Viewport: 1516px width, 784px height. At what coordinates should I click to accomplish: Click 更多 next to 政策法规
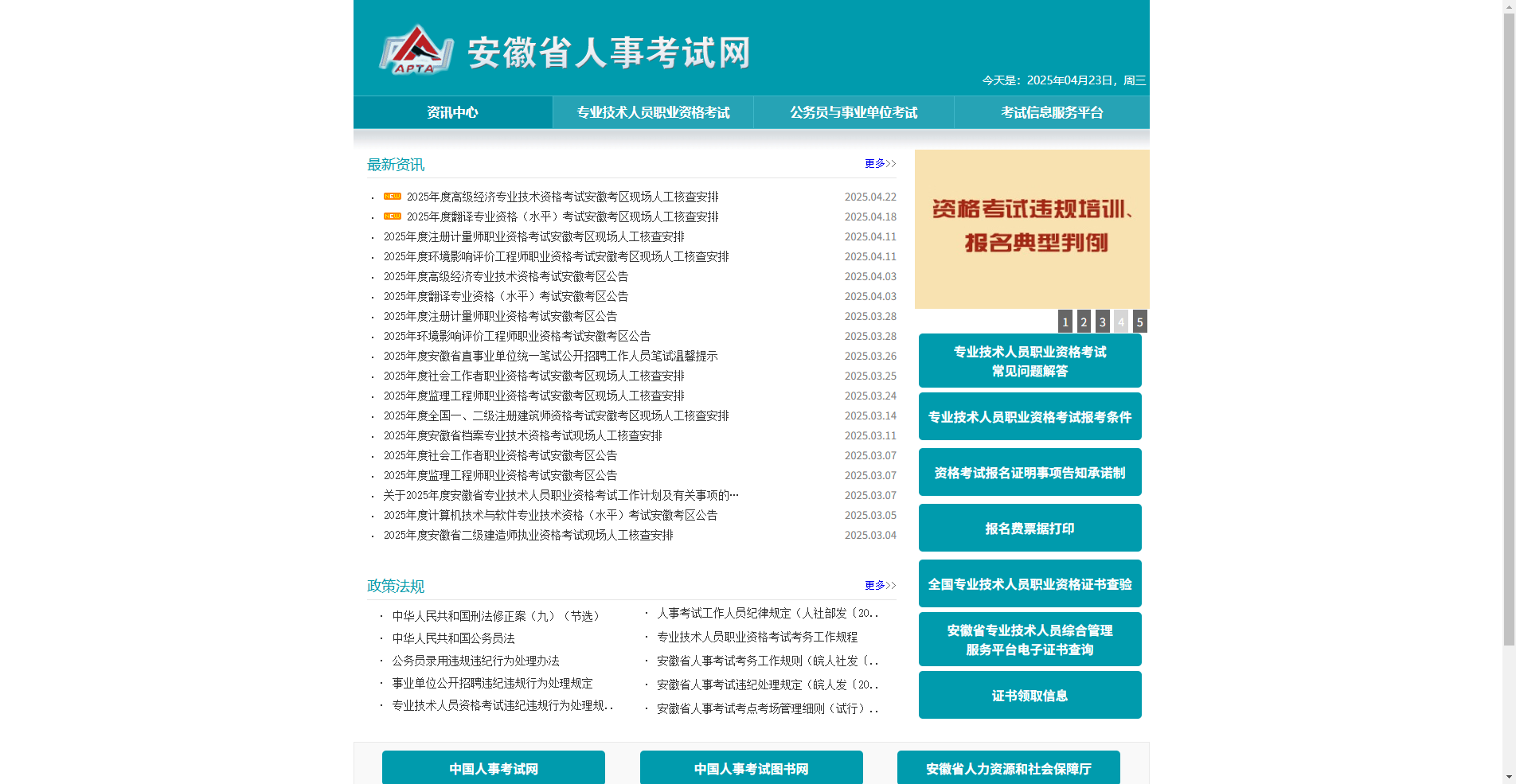pyautogui.click(x=873, y=585)
